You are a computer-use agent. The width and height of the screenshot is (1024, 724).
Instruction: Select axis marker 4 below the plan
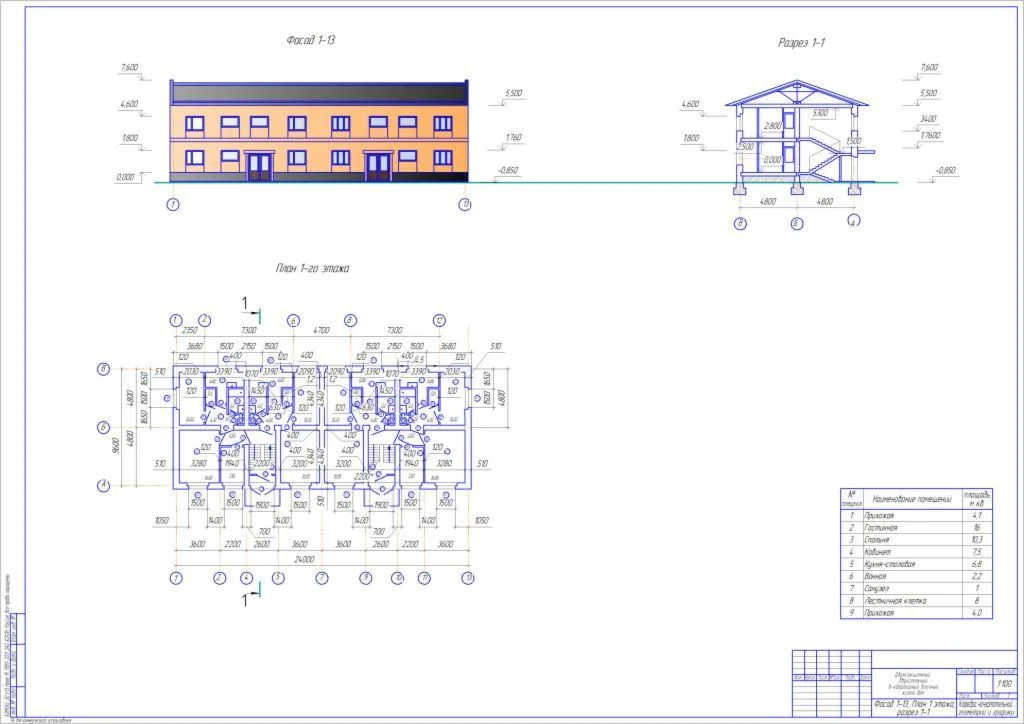pos(246,578)
